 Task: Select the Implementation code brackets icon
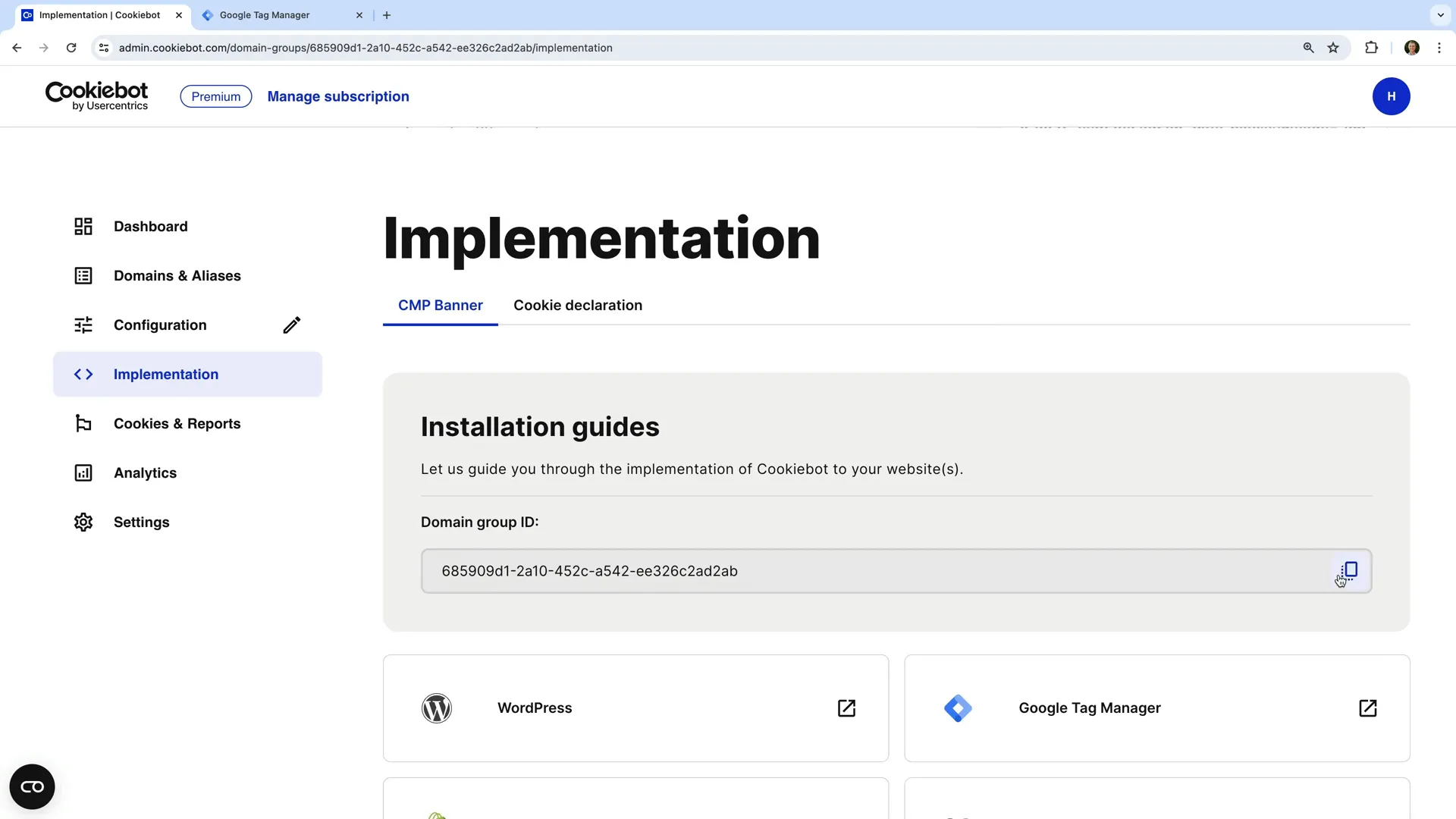click(x=83, y=374)
